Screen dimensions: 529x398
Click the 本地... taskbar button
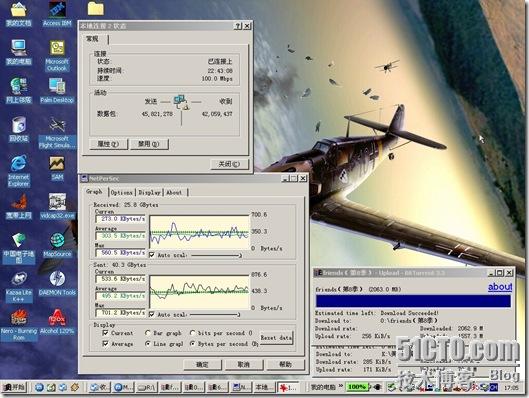[x=264, y=388]
